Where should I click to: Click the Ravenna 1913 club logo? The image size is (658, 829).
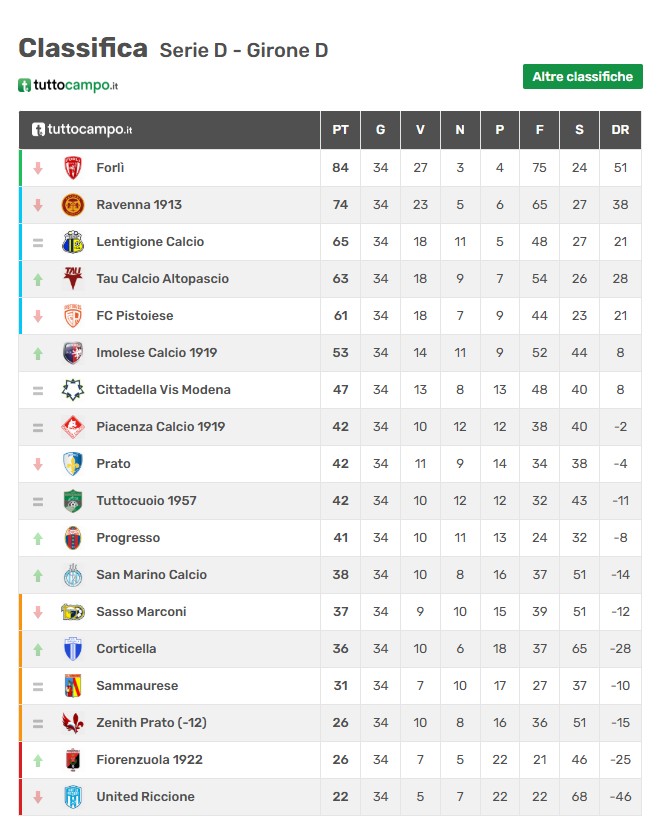click(x=73, y=205)
